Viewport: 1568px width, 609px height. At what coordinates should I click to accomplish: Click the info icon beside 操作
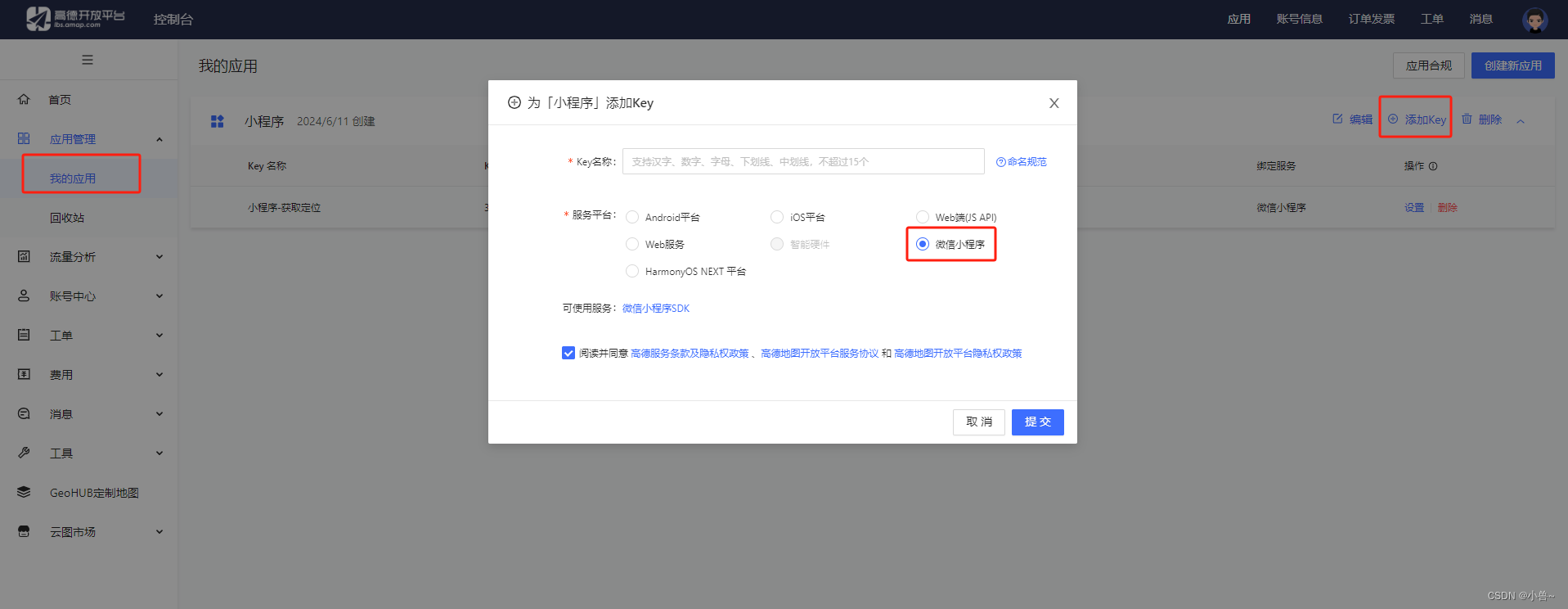(x=1433, y=166)
